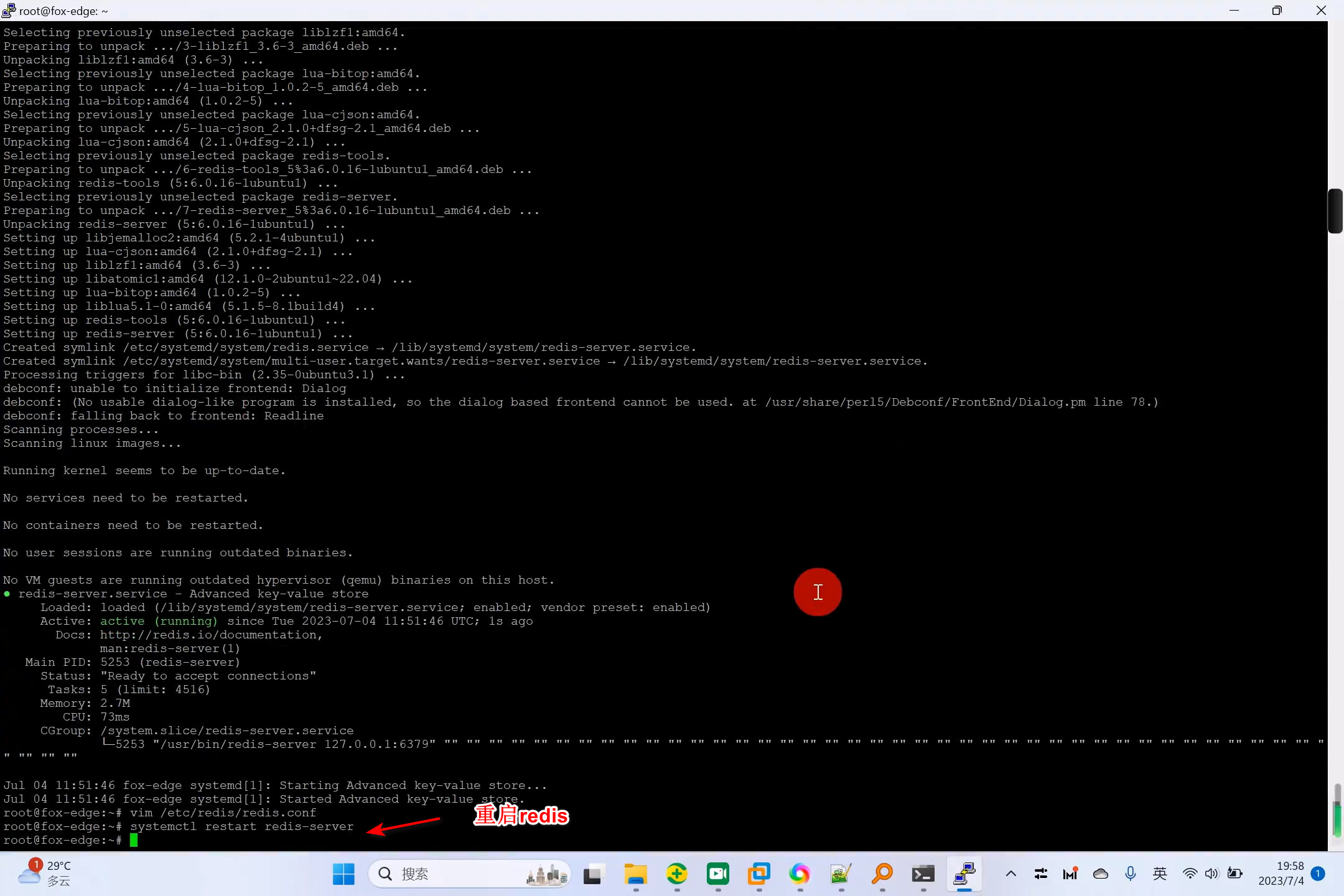
Task: Click the 'systemctl restart redis-server' command text
Action: [x=242, y=827]
